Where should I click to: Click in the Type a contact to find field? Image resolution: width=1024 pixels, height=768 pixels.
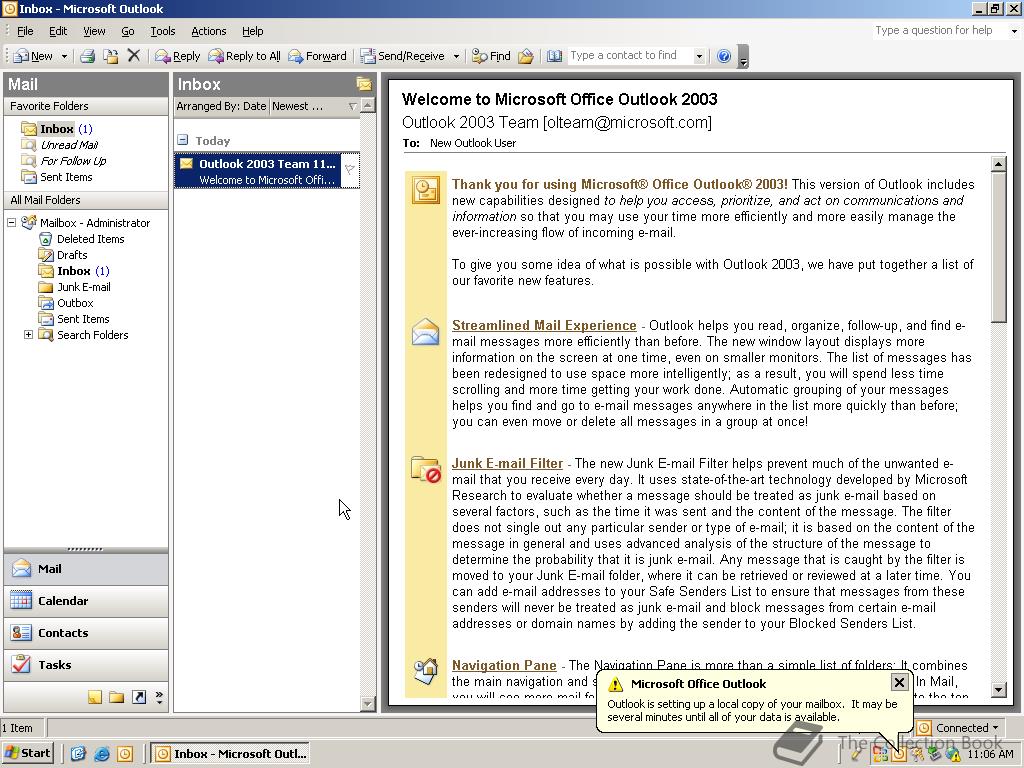click(x=630, y=56)
